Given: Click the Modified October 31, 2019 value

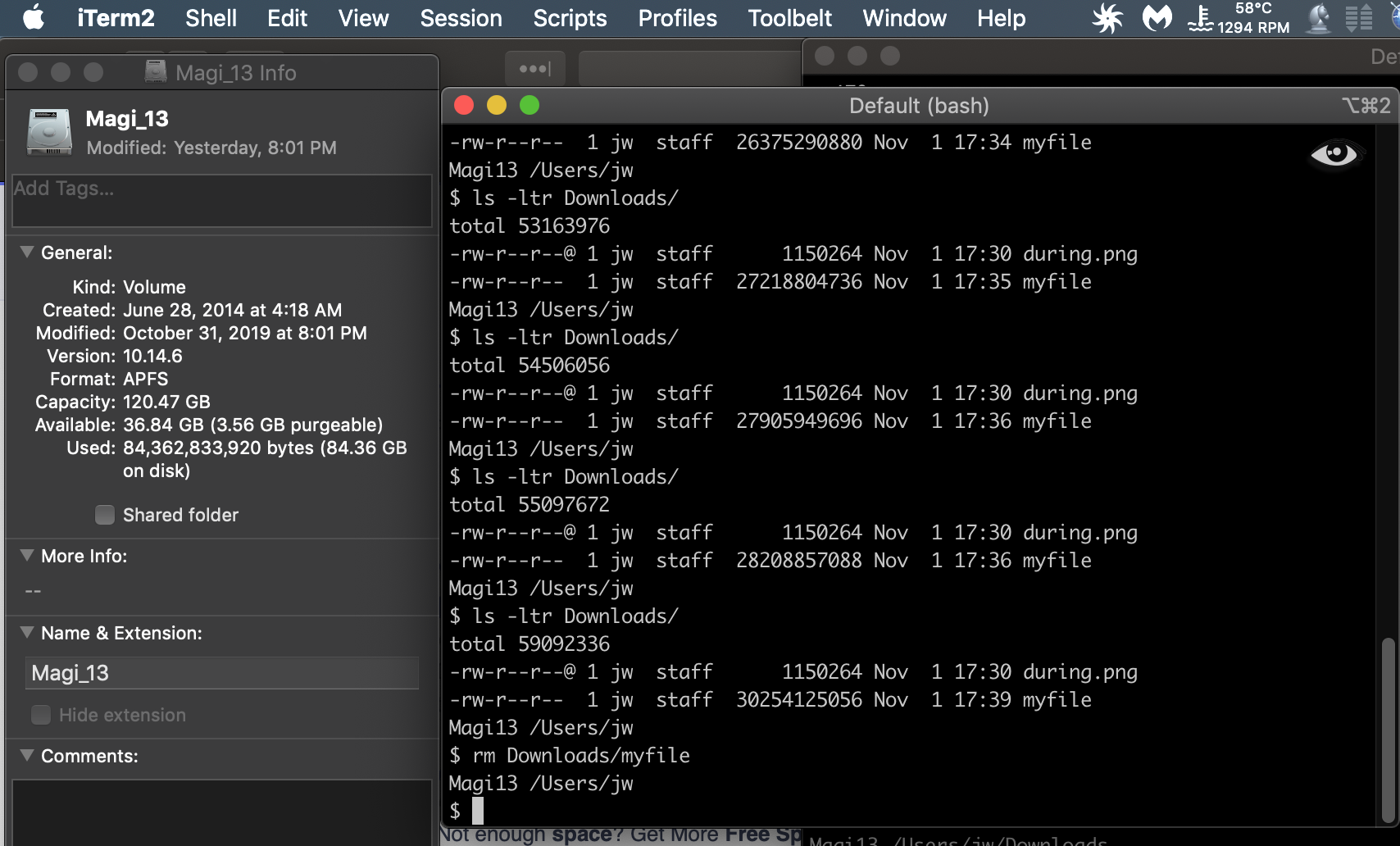Looking at the screenshot, I should pyautogui.click(x=245, y=333).
